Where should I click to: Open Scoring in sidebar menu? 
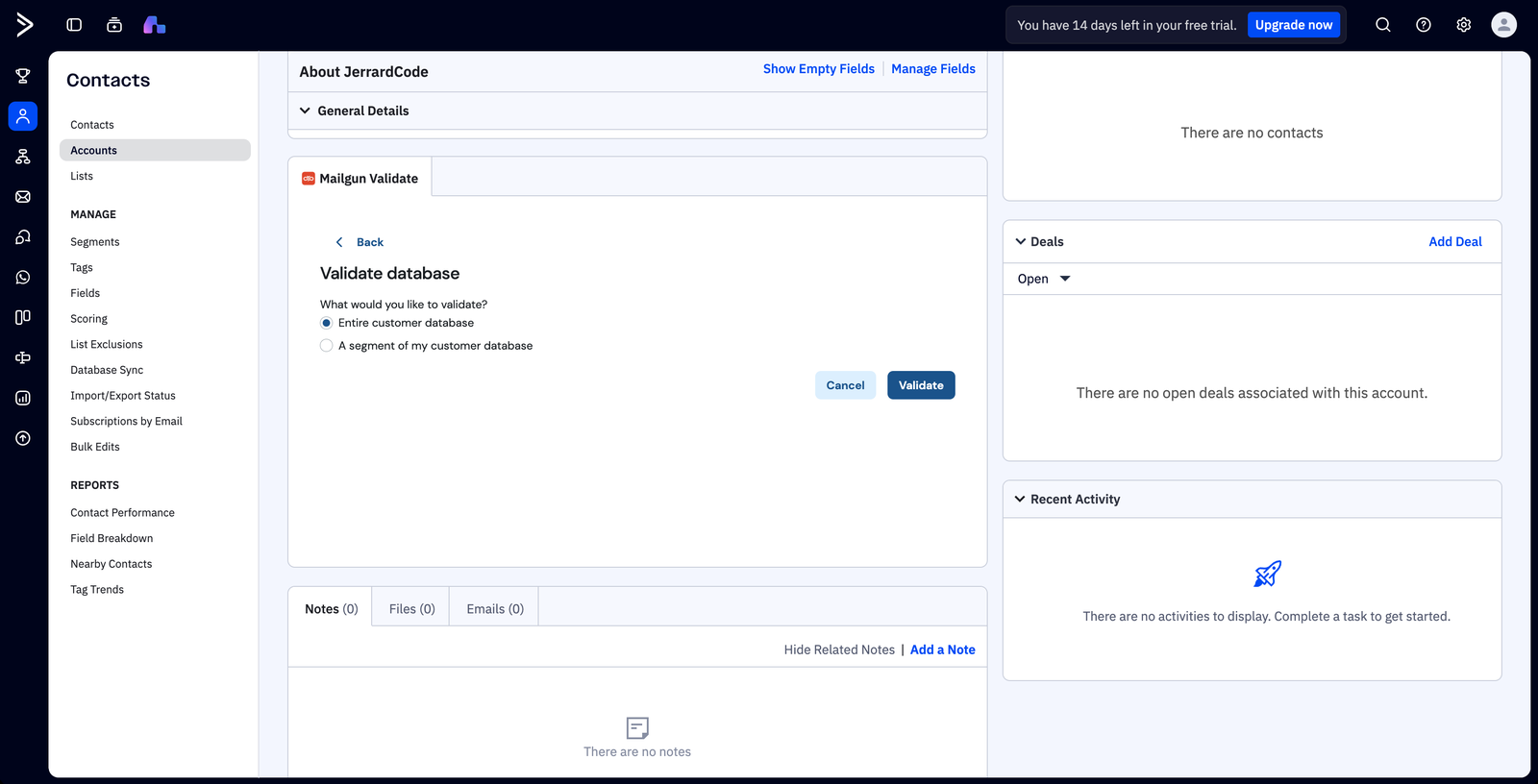pyautogui.click(x=88, y=319)
